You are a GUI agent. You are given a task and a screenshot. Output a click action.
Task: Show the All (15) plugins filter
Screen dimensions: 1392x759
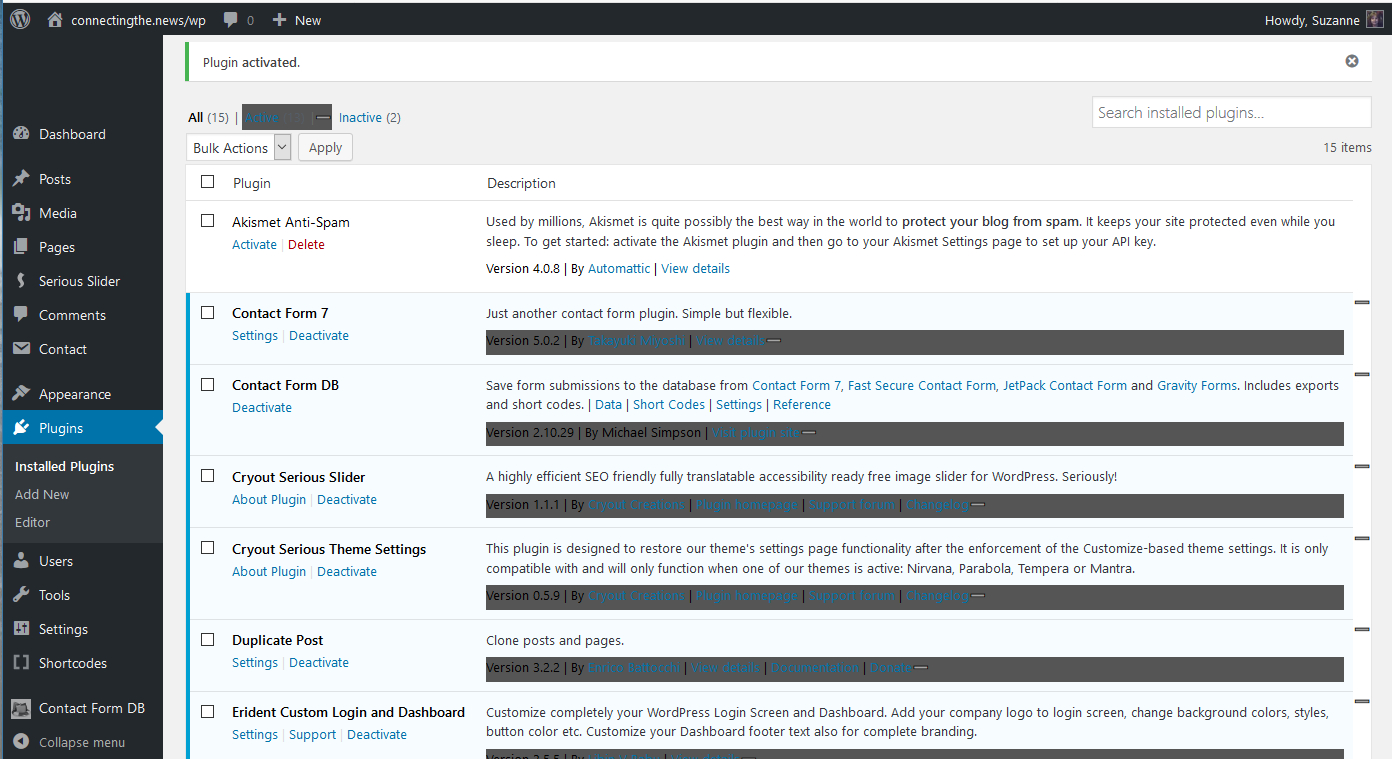pyautogui.click(x=208, y=117)
